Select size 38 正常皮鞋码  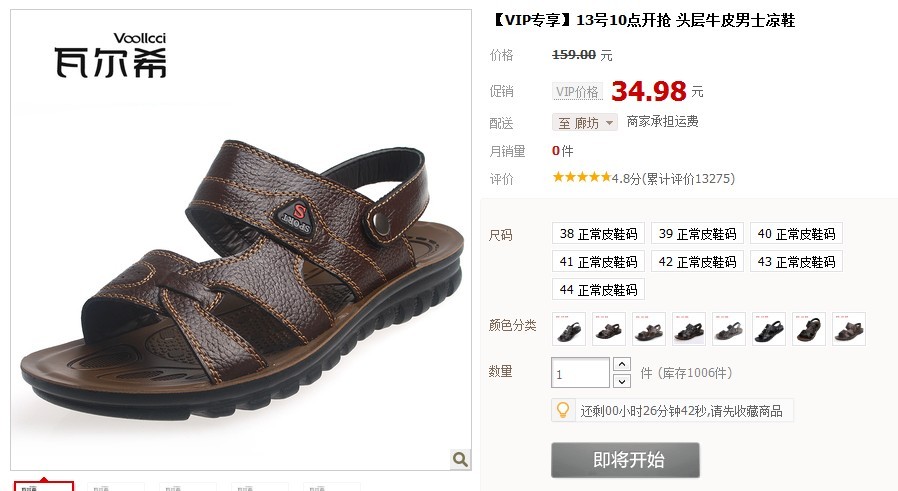click(598, 234)
